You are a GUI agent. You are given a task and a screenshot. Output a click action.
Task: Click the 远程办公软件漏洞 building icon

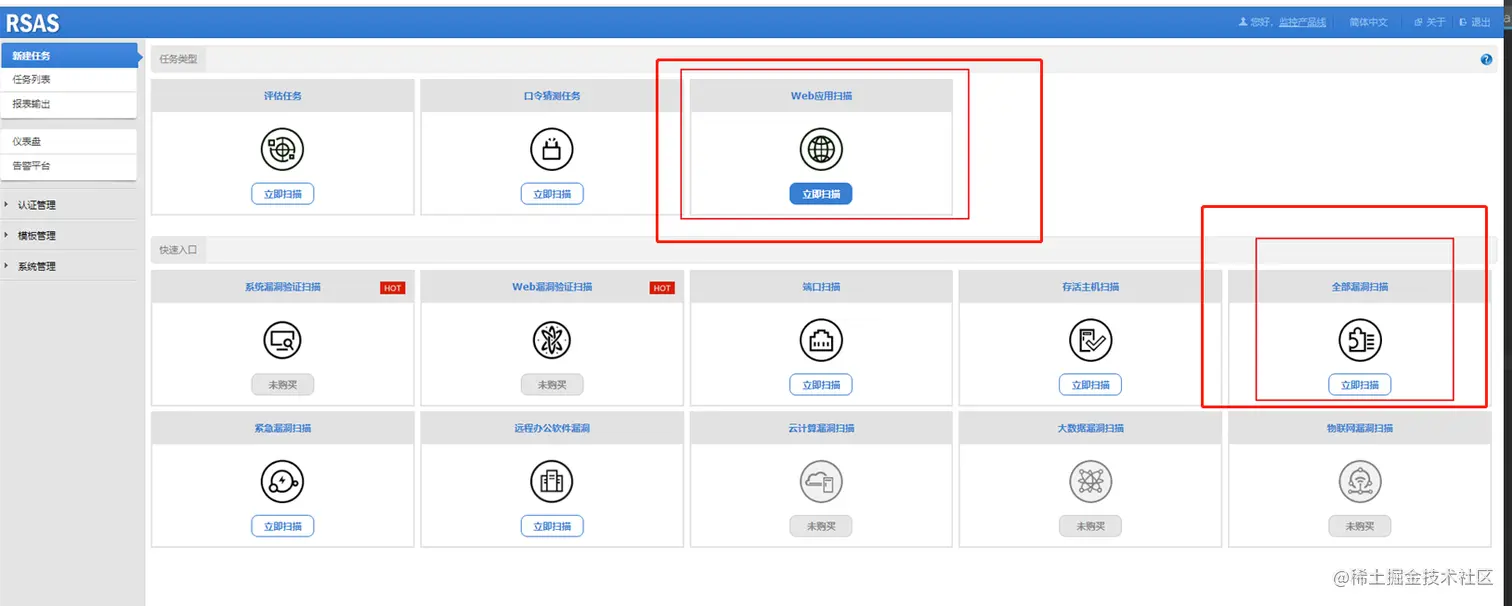[552, 483]
